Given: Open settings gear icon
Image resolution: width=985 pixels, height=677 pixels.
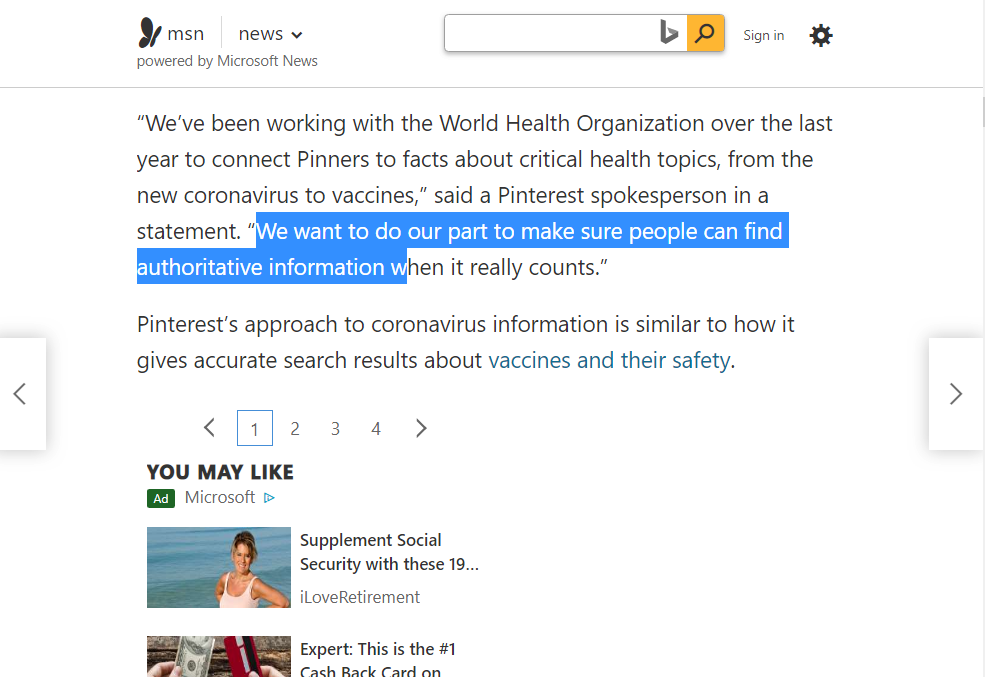Looking at the screenshot, I should [820, 35].
